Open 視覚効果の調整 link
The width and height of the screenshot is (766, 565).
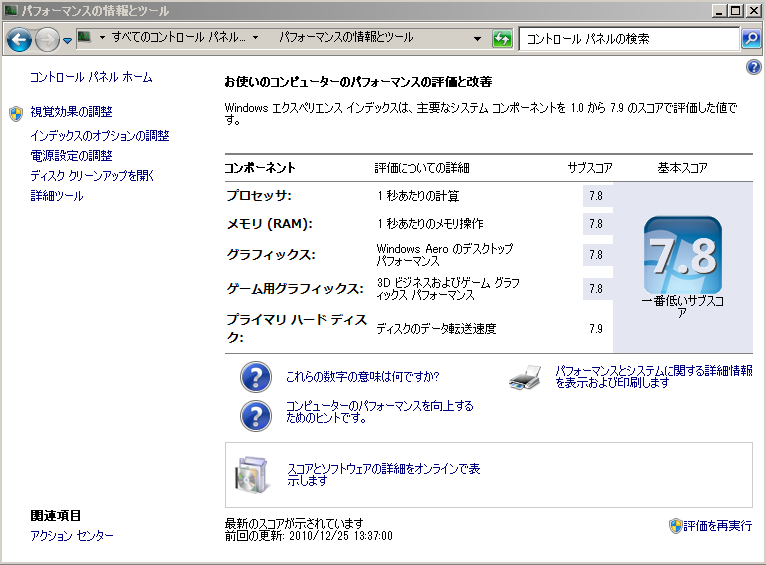pyautogui.click(x=71, y=112)
